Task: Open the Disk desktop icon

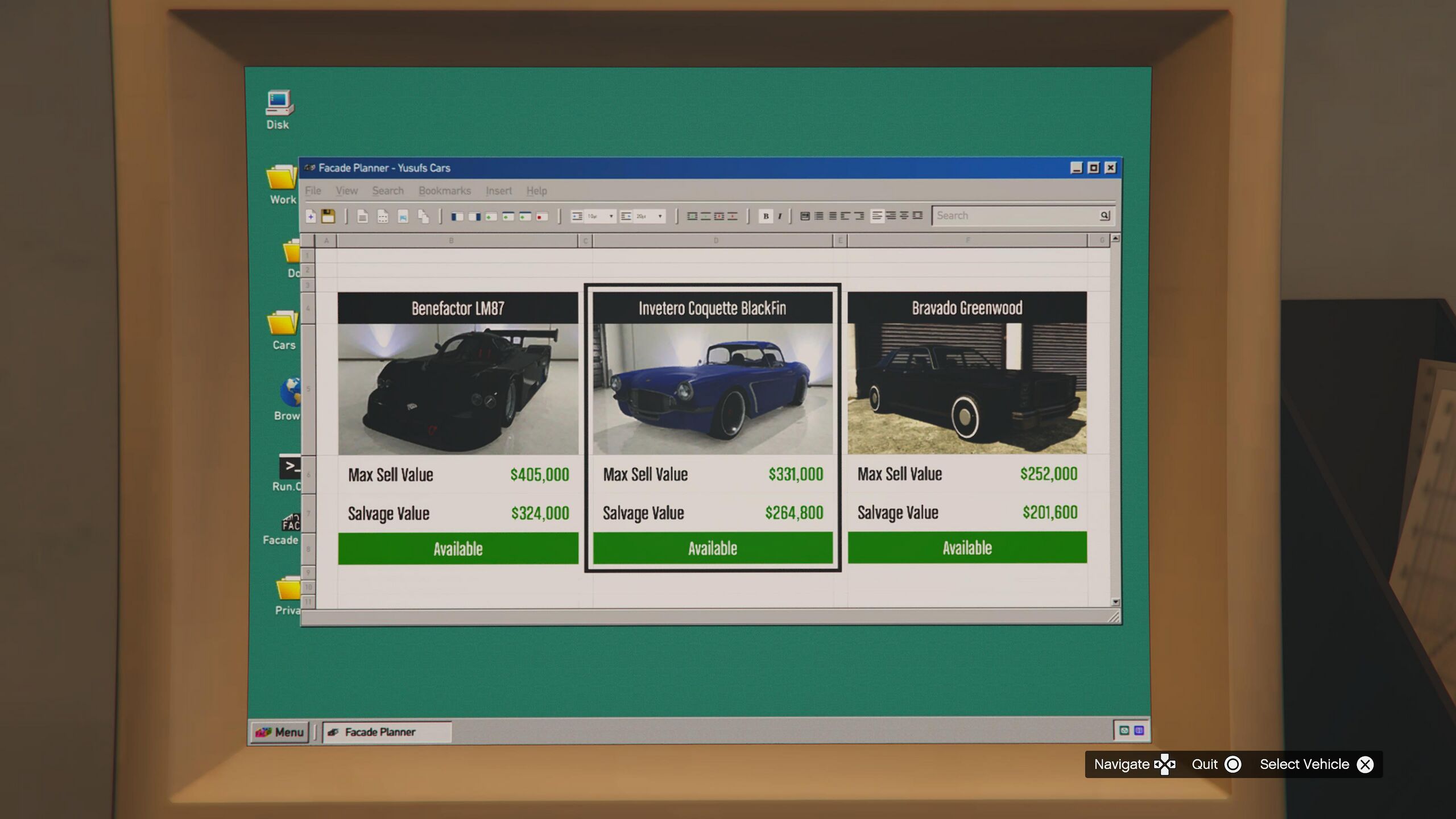Action: tap(278, 109)
